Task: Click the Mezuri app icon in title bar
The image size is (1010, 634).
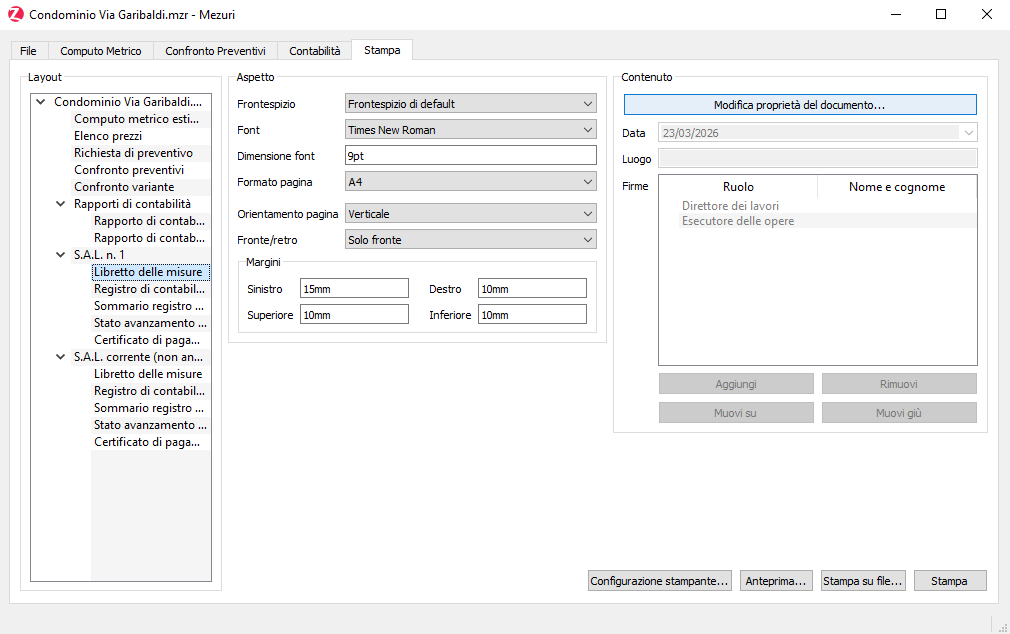Action: click(15, 15)
